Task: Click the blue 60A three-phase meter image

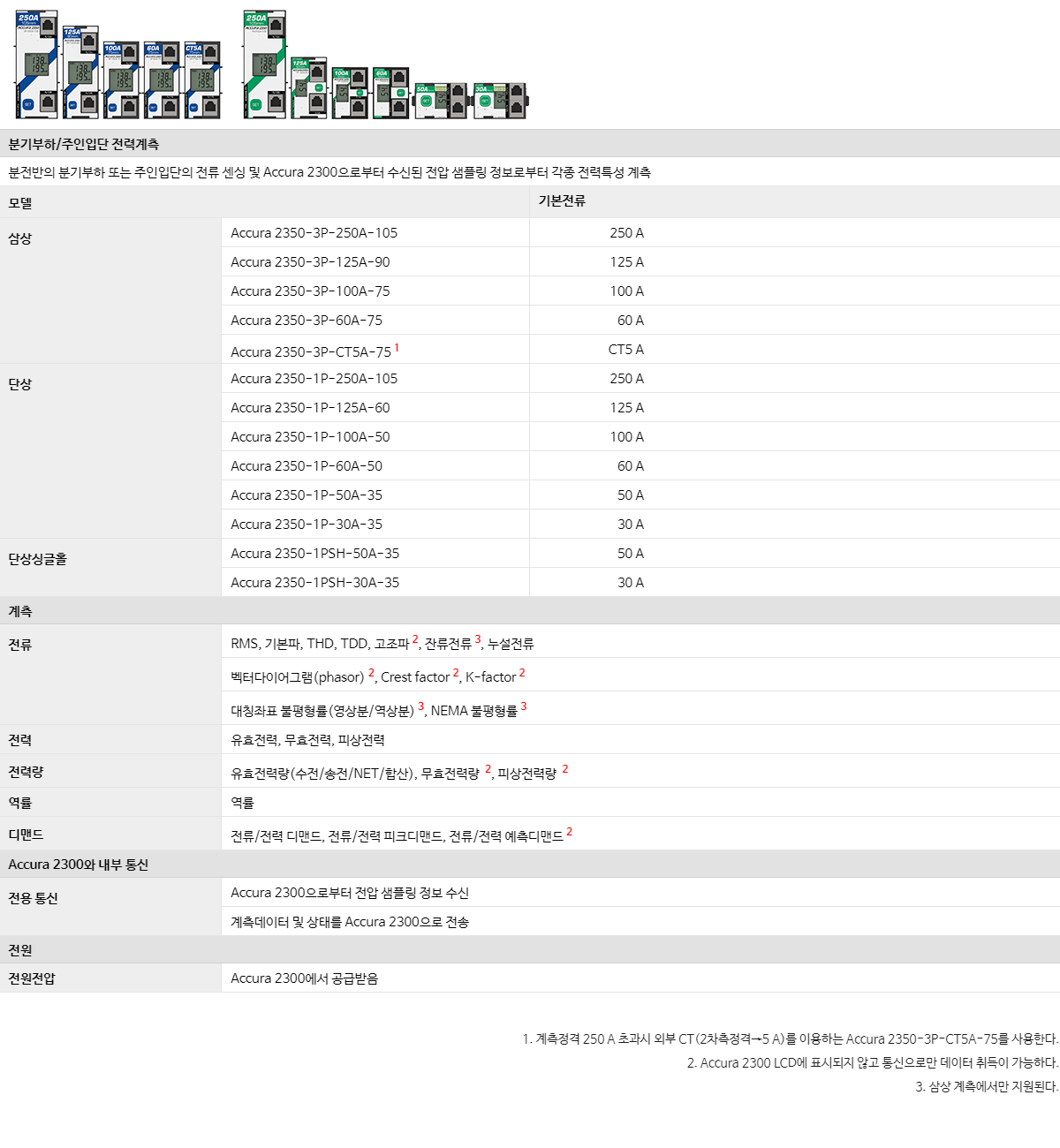Action: [162, 79]
